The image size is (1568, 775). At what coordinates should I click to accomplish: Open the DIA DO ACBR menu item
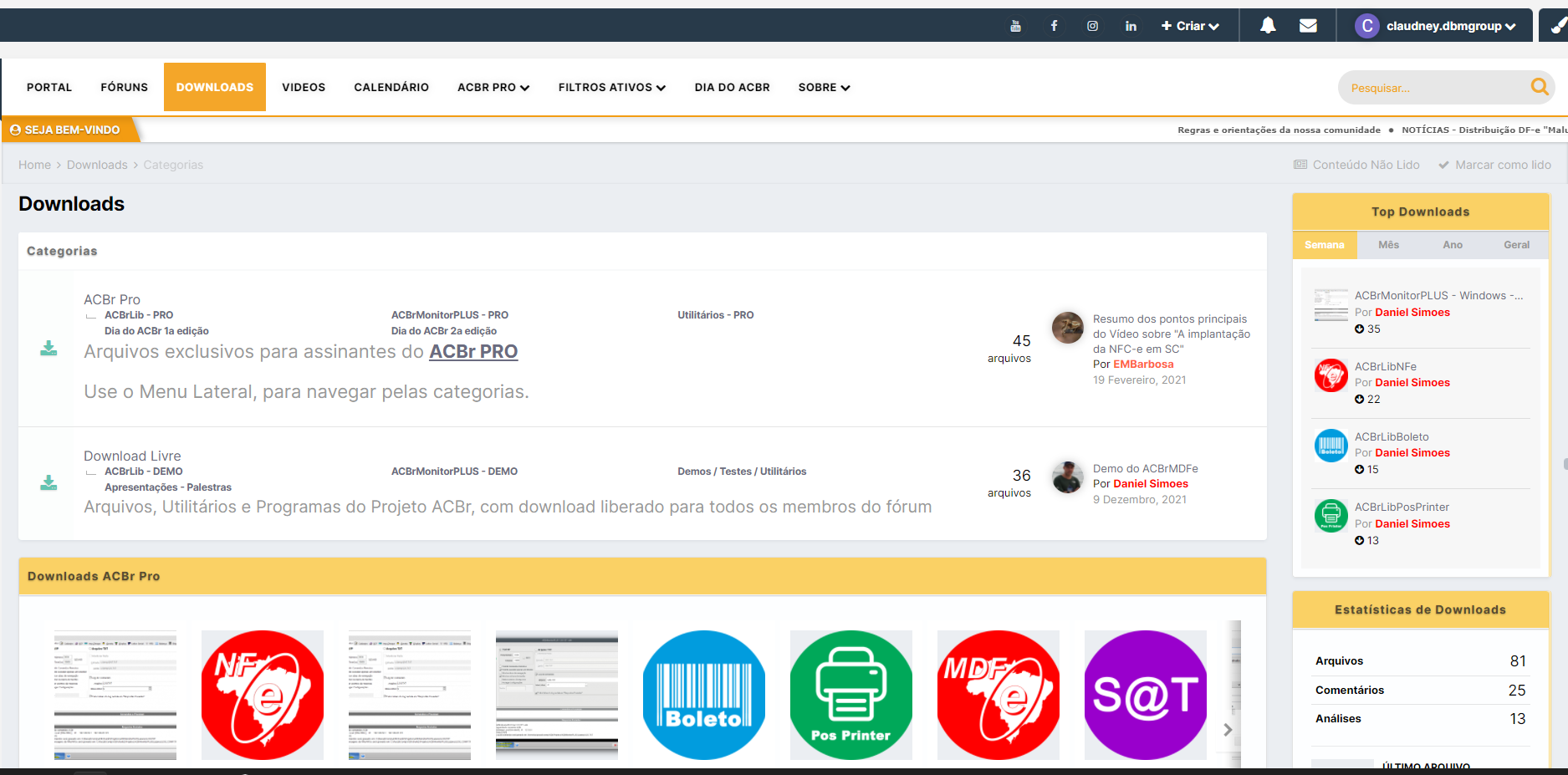pos(733,87)
